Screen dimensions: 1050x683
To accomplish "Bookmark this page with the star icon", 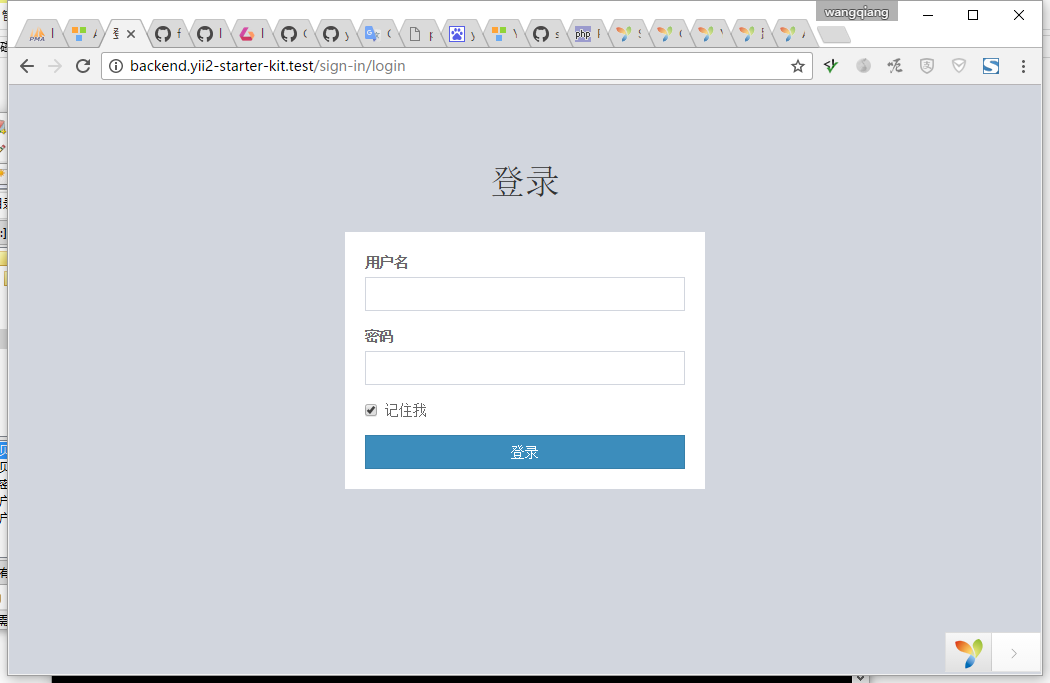I will (798, 66).
